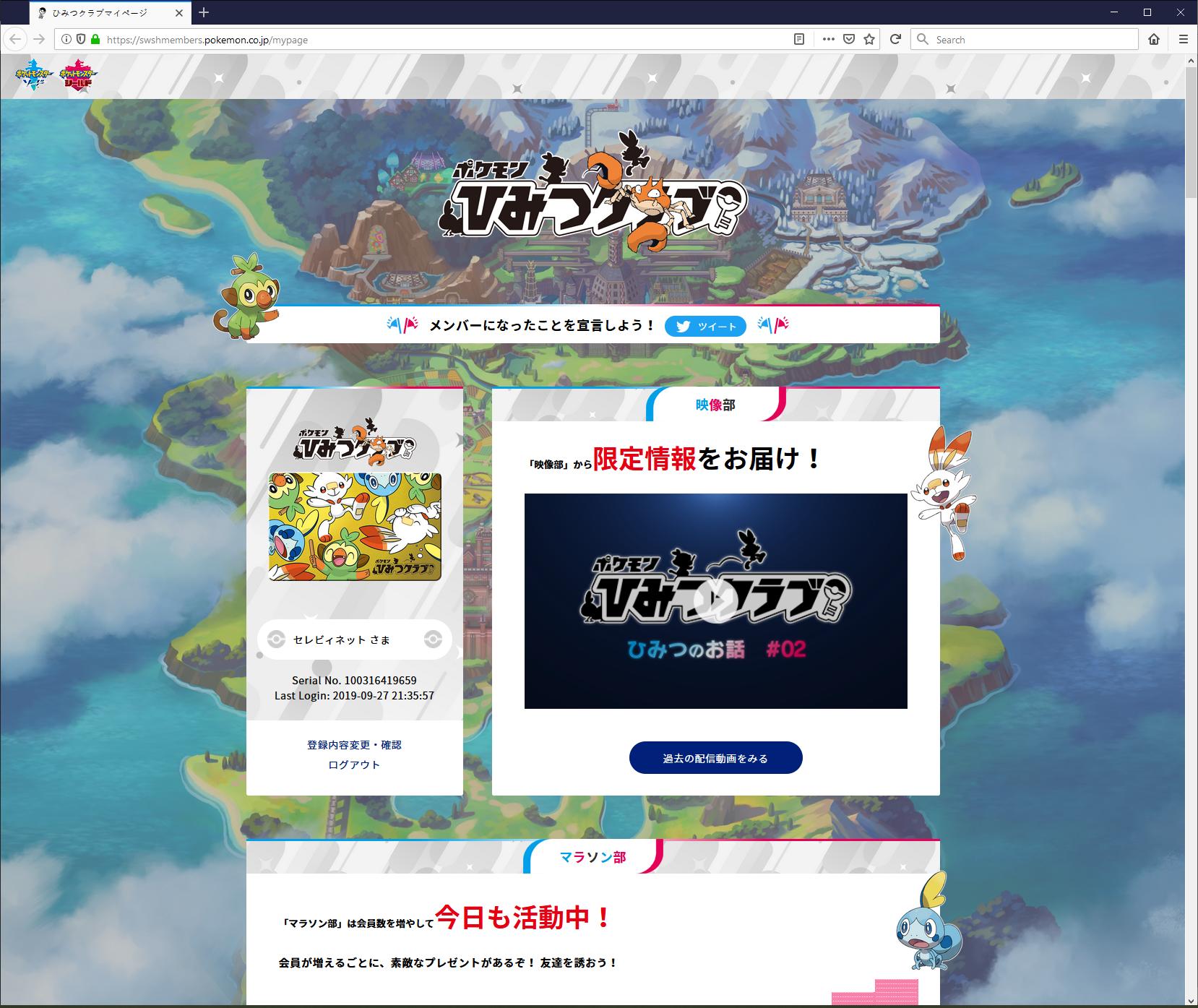Click the scrollbar up arrow
This screenshot has height=1008, width=1198.
1191,61
